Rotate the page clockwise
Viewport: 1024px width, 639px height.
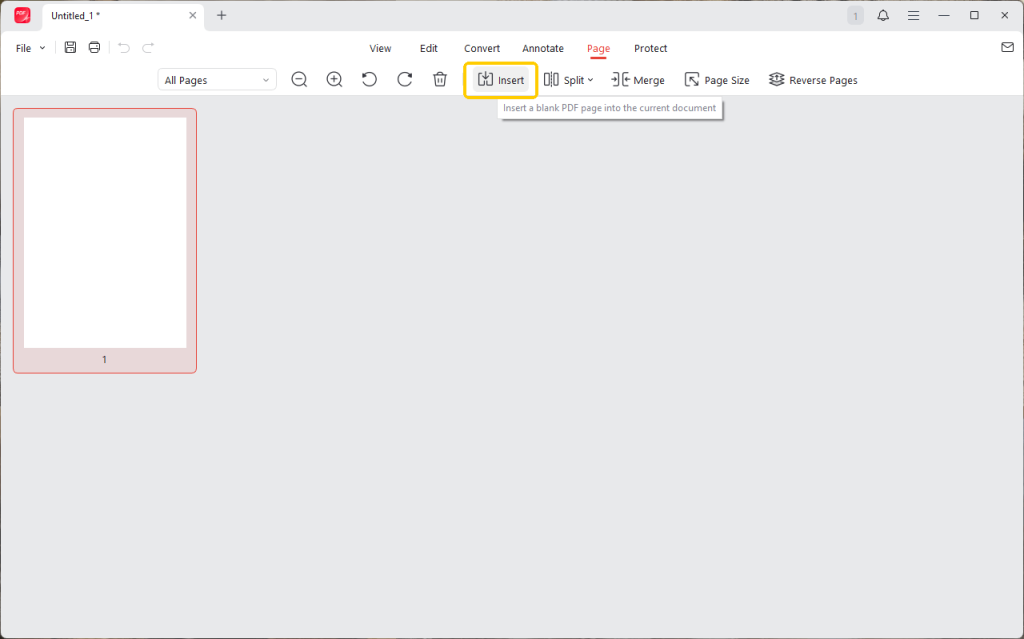click(404, 79)
